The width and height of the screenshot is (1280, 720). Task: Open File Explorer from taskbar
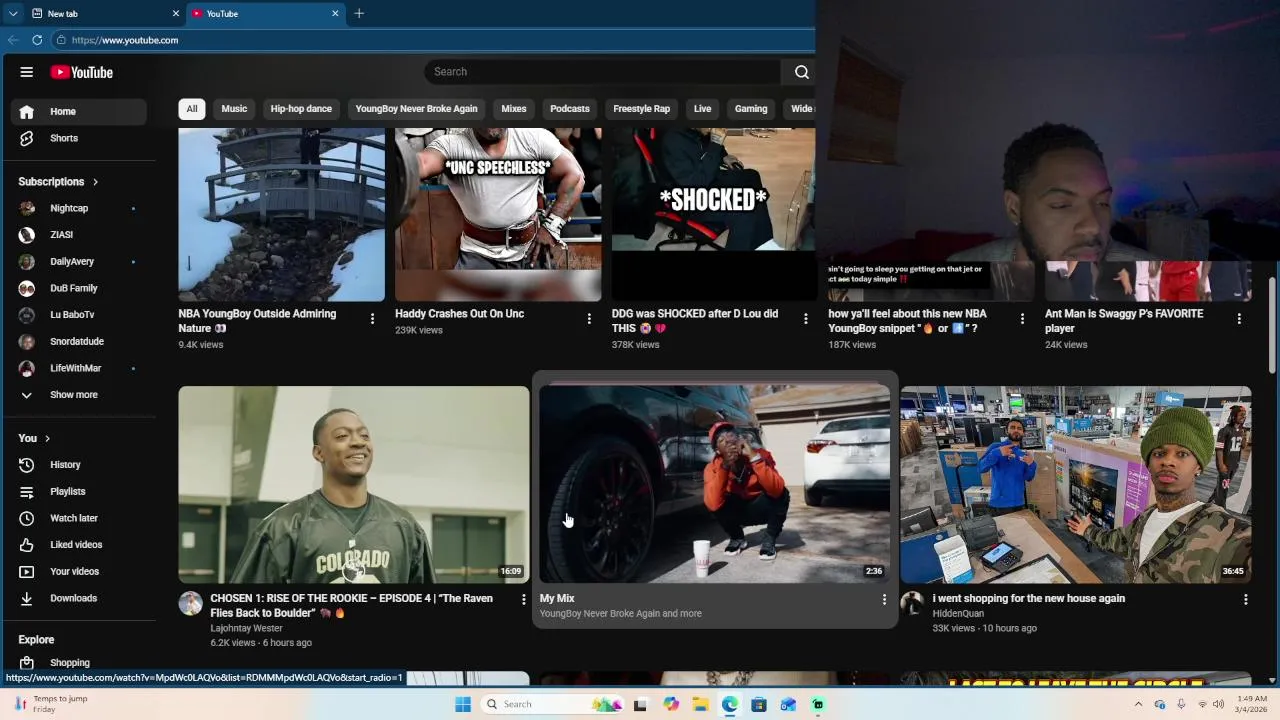point(701,704)
